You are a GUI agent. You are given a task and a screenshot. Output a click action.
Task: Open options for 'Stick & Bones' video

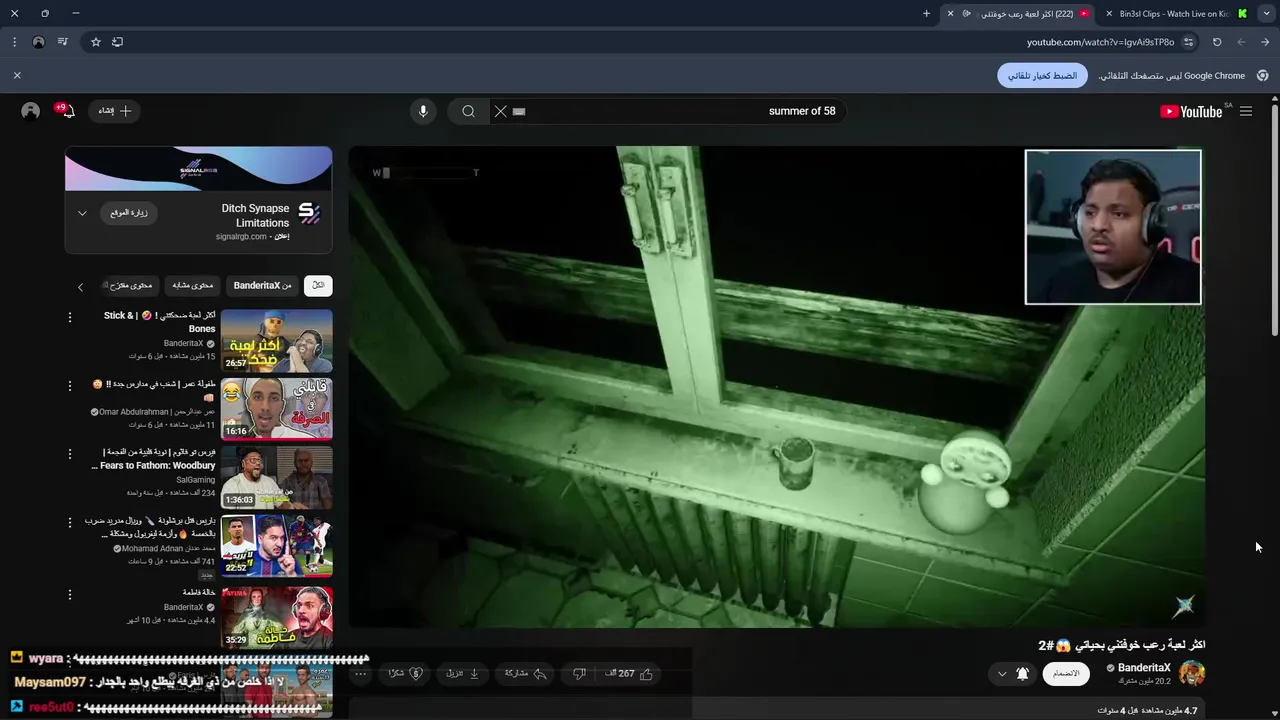70,317
